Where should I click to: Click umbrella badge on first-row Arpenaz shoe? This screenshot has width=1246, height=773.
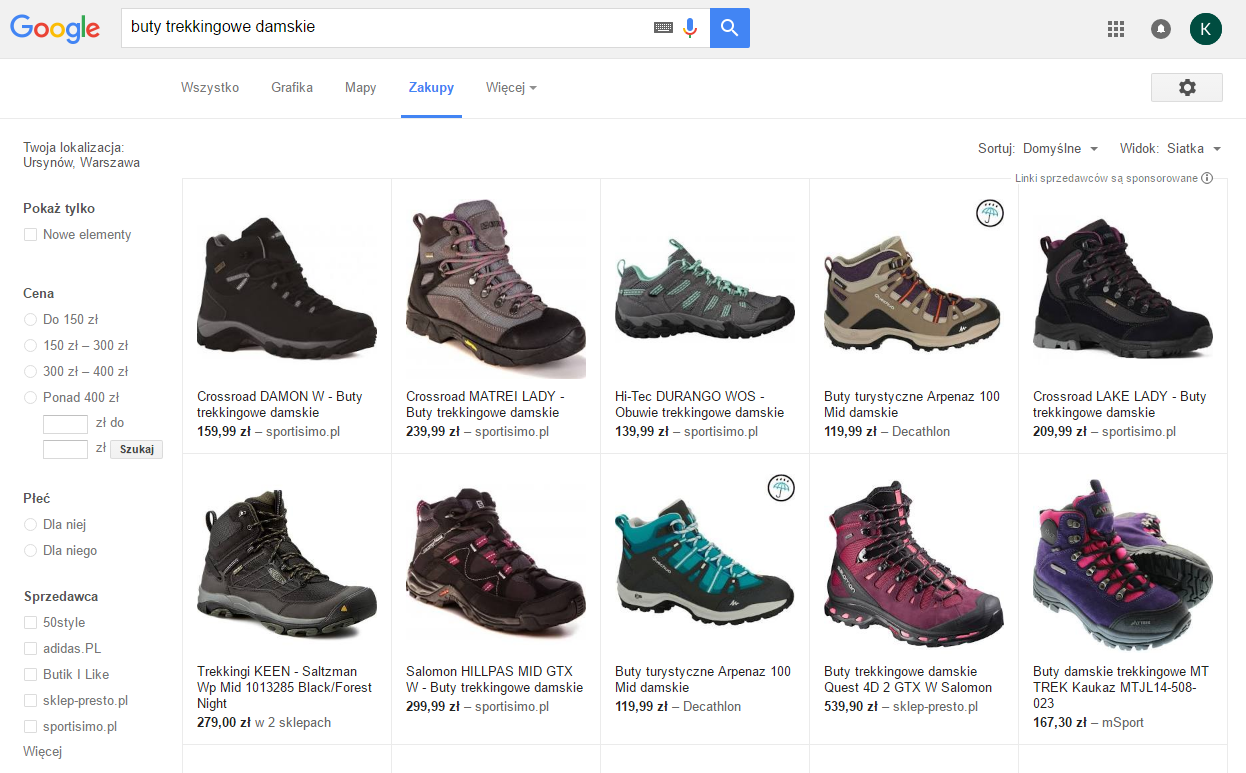(x=989, y=213)
